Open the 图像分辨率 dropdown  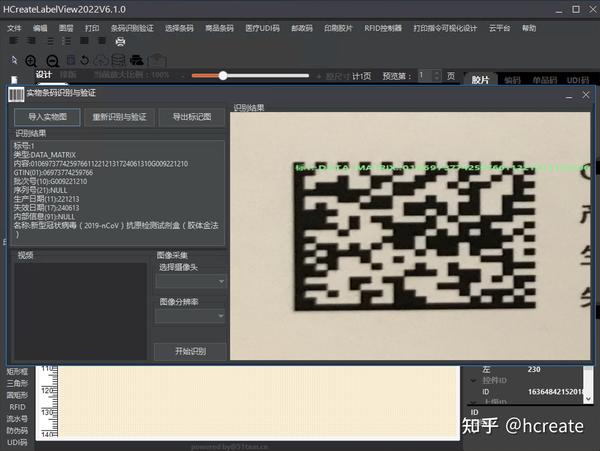coord(190,316)
